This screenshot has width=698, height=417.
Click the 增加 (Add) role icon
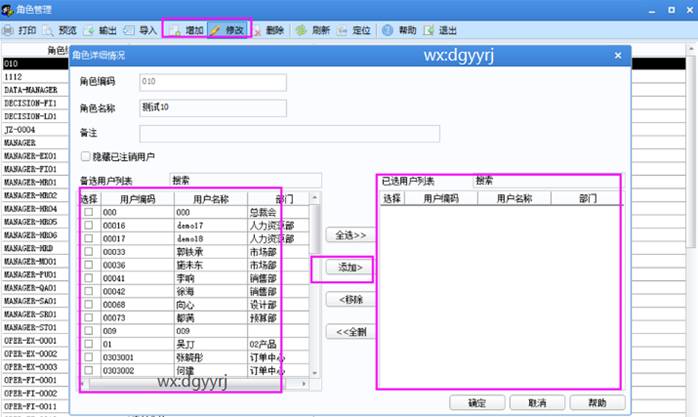[x=176, y=30]
